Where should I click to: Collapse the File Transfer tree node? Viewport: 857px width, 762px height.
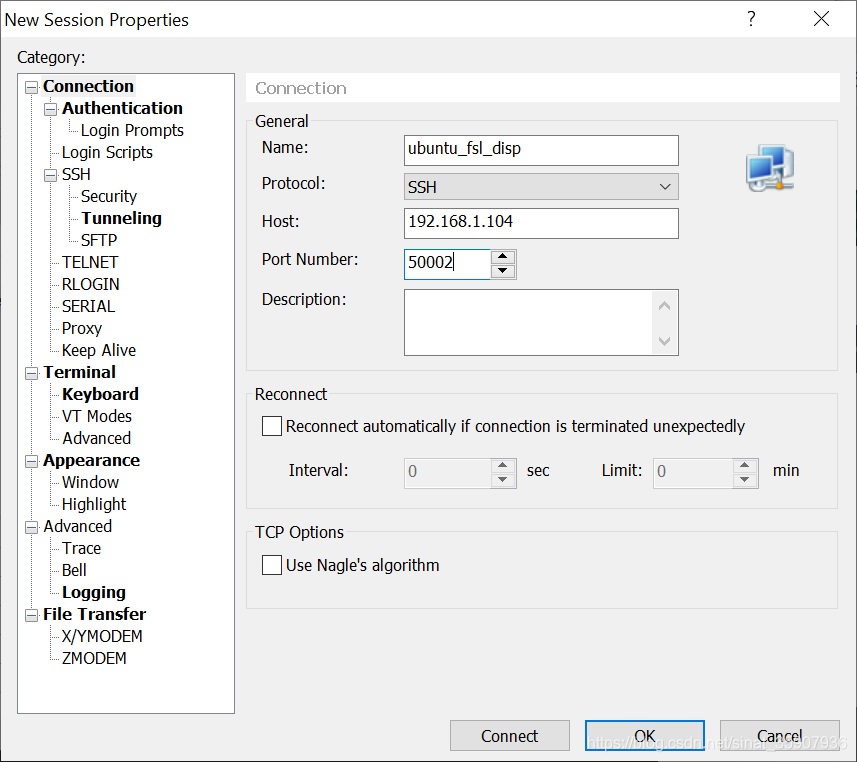[32, 616]
